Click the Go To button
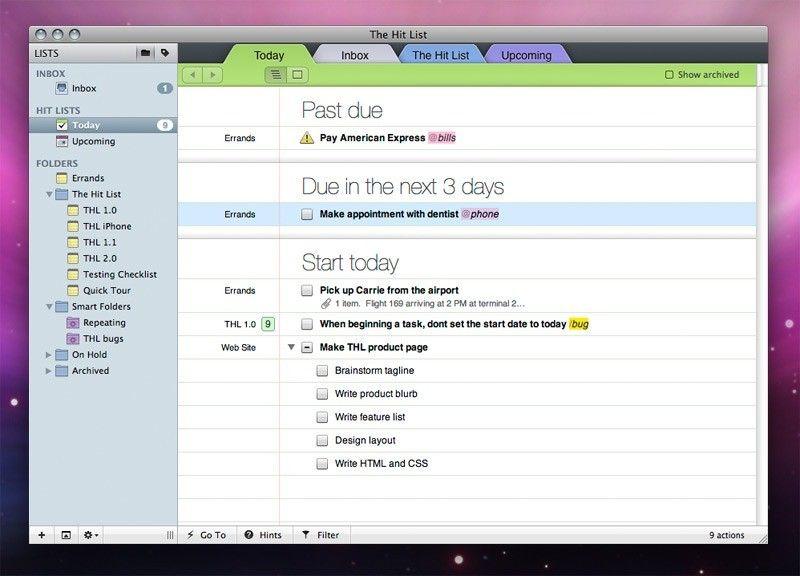 [x=207, y=535]
